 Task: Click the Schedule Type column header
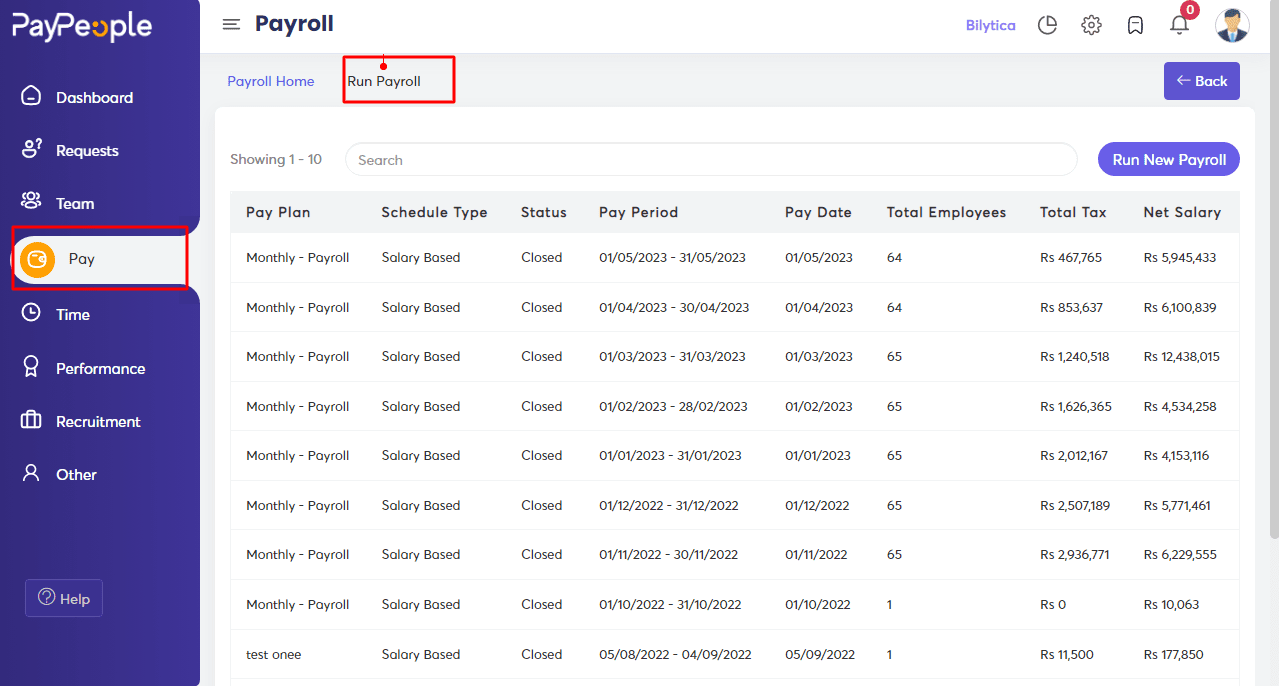tap(434, 212)
